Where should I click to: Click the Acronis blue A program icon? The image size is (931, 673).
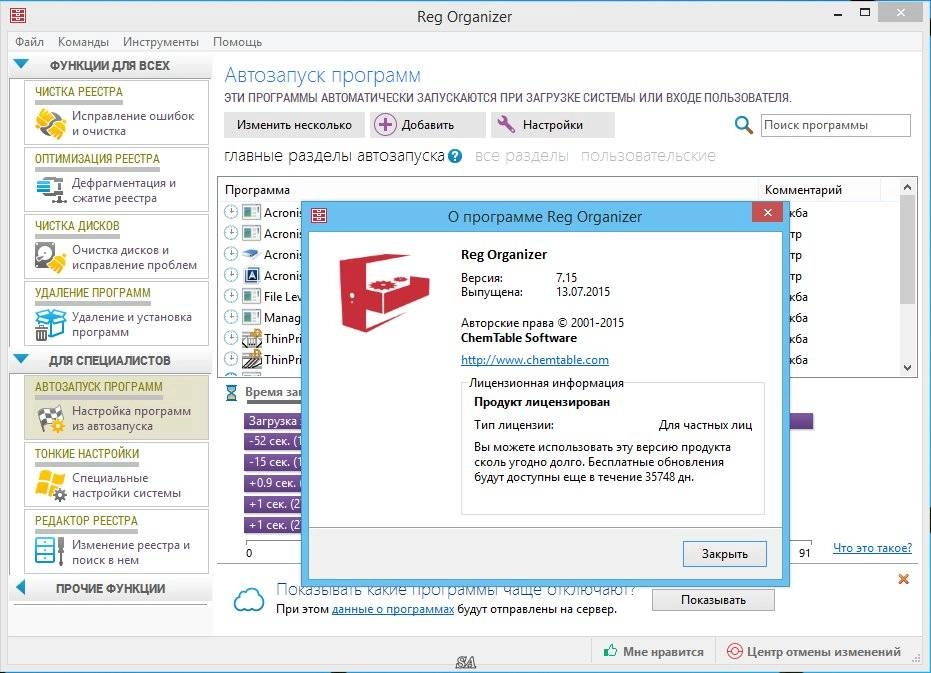(x=252, y=275)
